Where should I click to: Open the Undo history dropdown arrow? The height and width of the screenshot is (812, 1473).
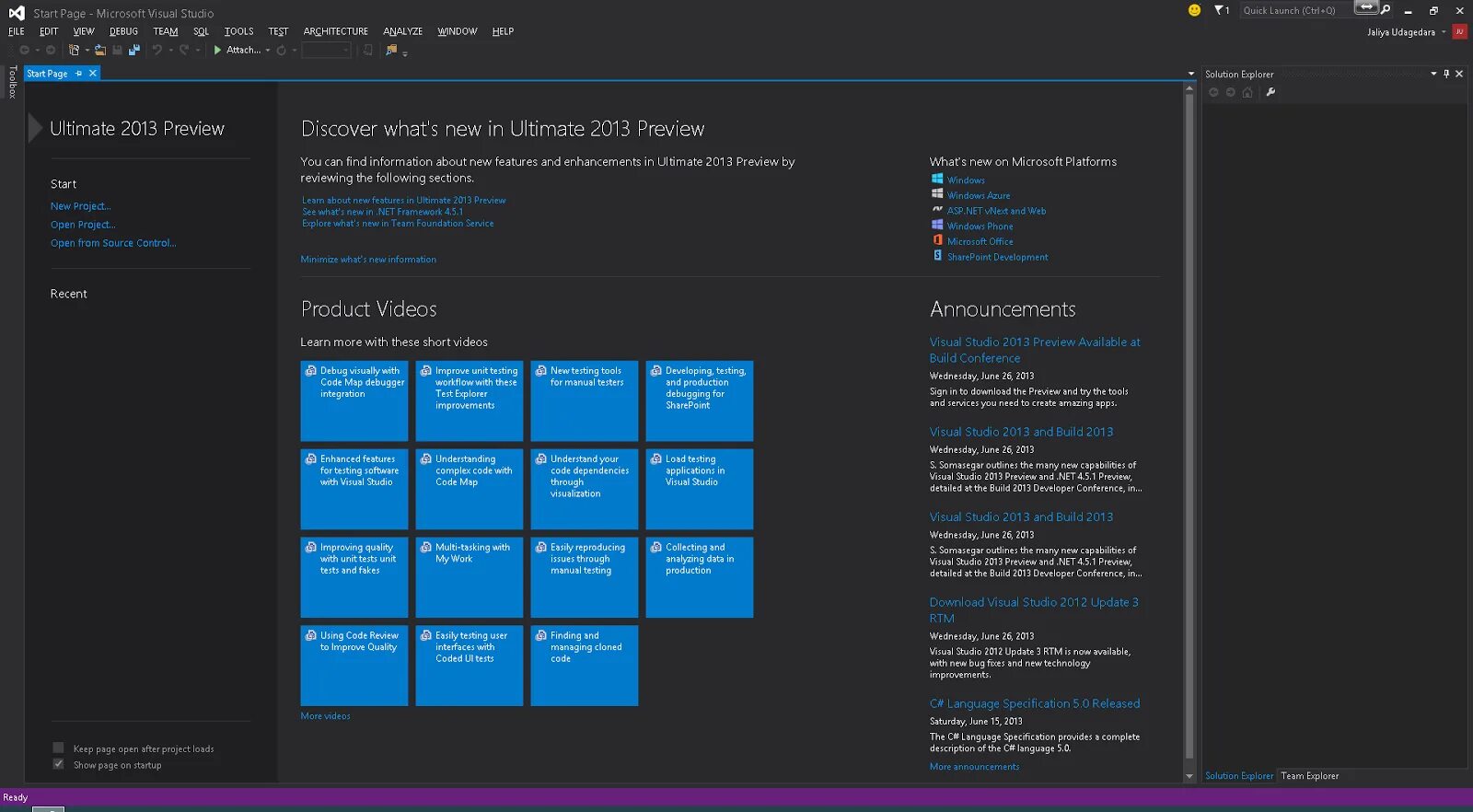point(170,51)
